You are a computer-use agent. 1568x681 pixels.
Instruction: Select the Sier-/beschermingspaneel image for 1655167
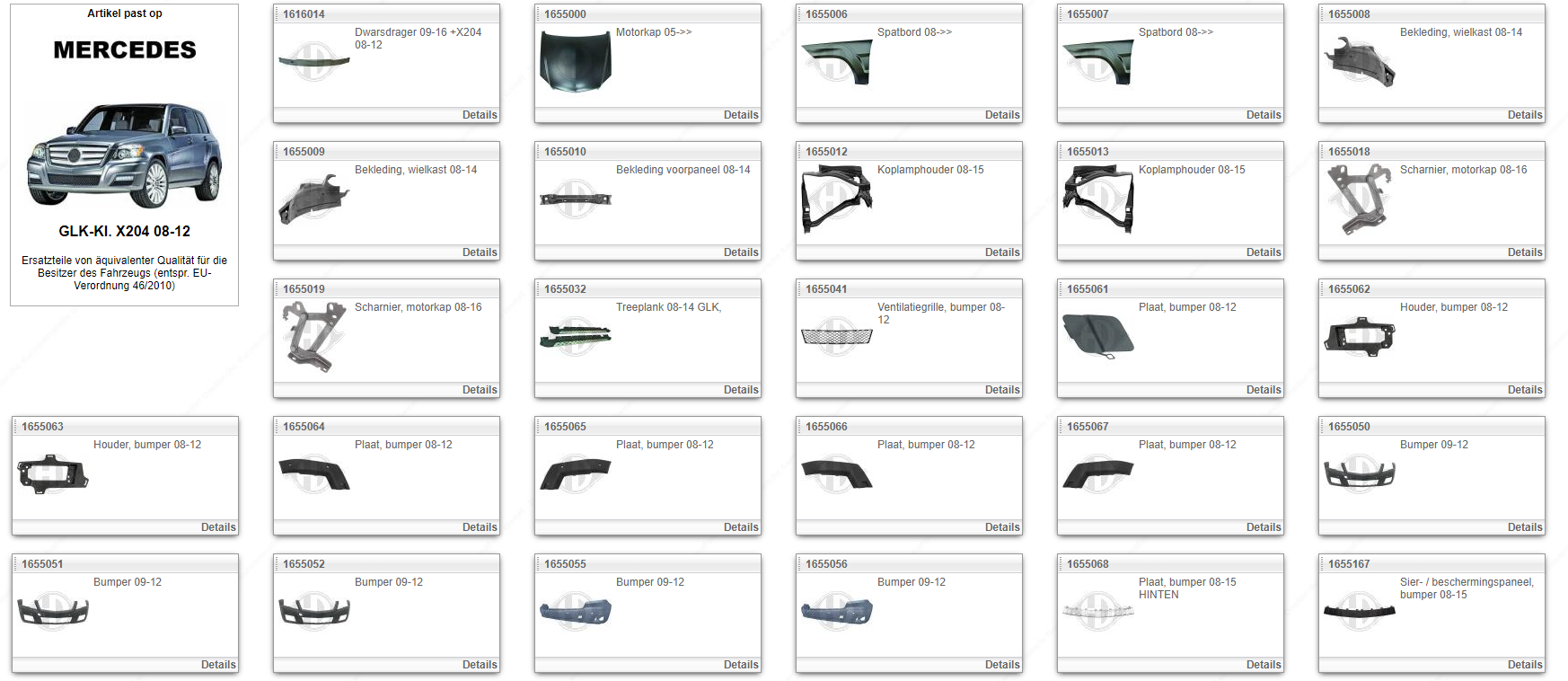click(x=1359, y=612)
